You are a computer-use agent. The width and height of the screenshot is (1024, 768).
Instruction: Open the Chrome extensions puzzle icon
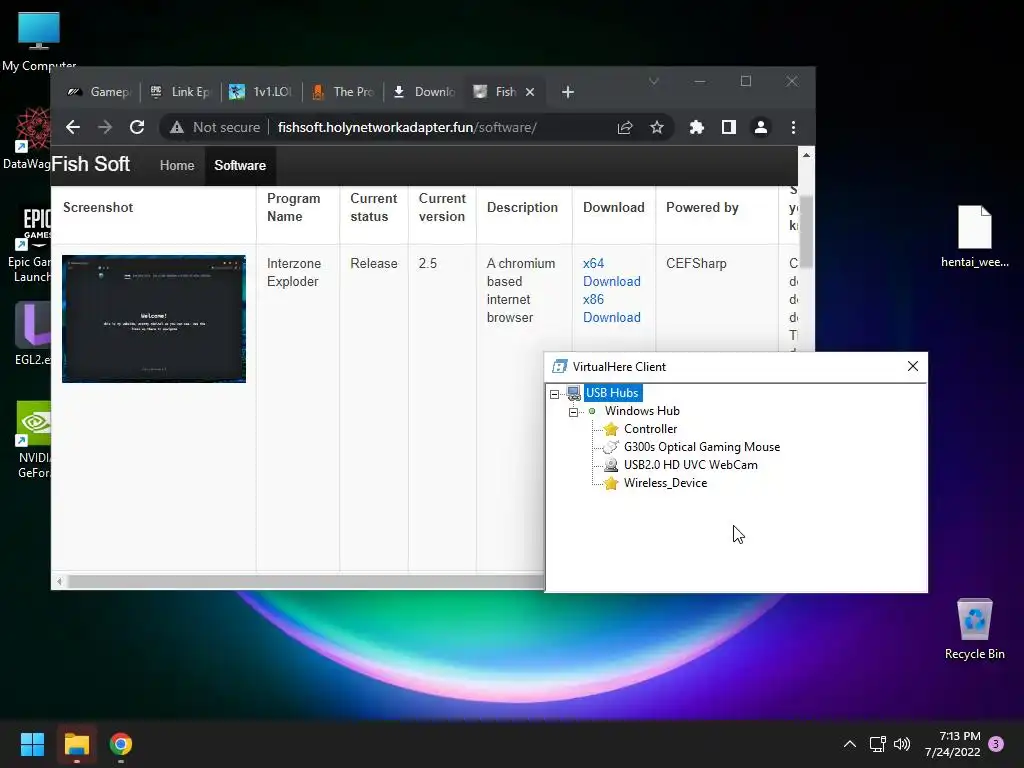(x=697, y=127)
